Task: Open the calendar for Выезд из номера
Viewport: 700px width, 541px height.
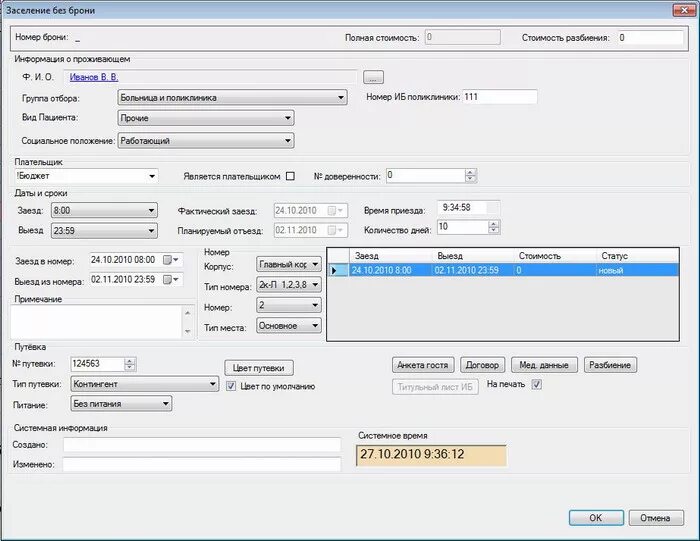Action: (x=171, y=280)
